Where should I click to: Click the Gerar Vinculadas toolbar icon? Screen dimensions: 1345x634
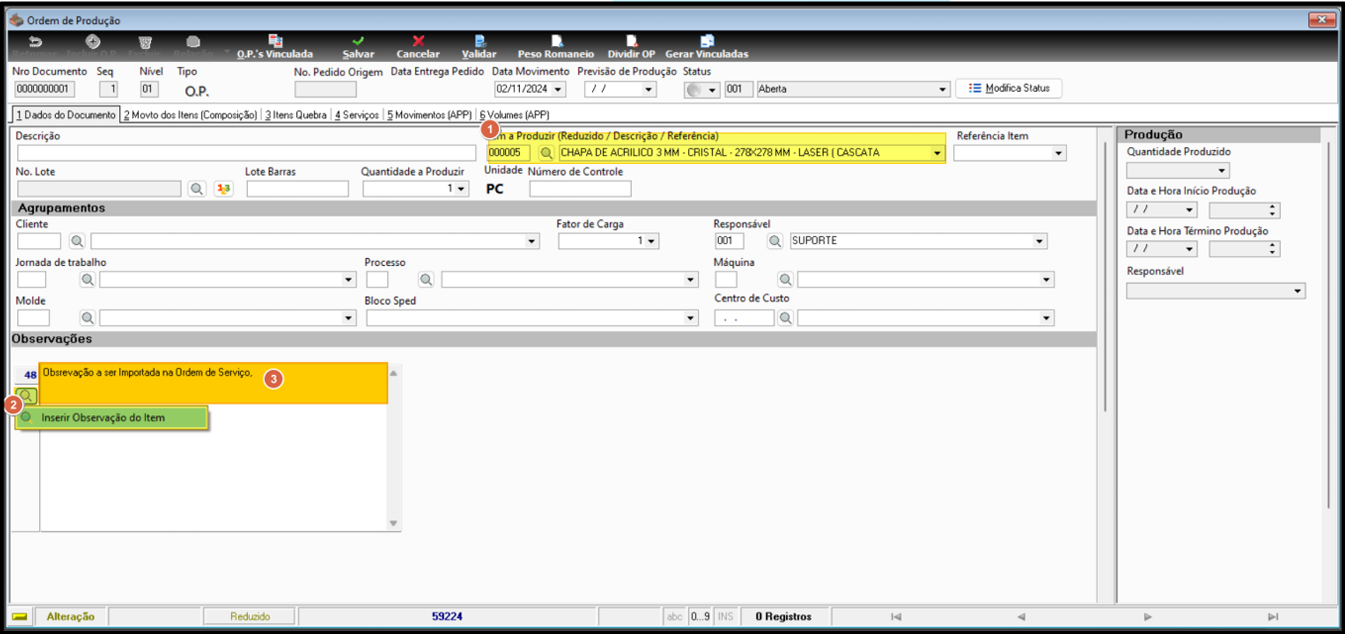706,47
